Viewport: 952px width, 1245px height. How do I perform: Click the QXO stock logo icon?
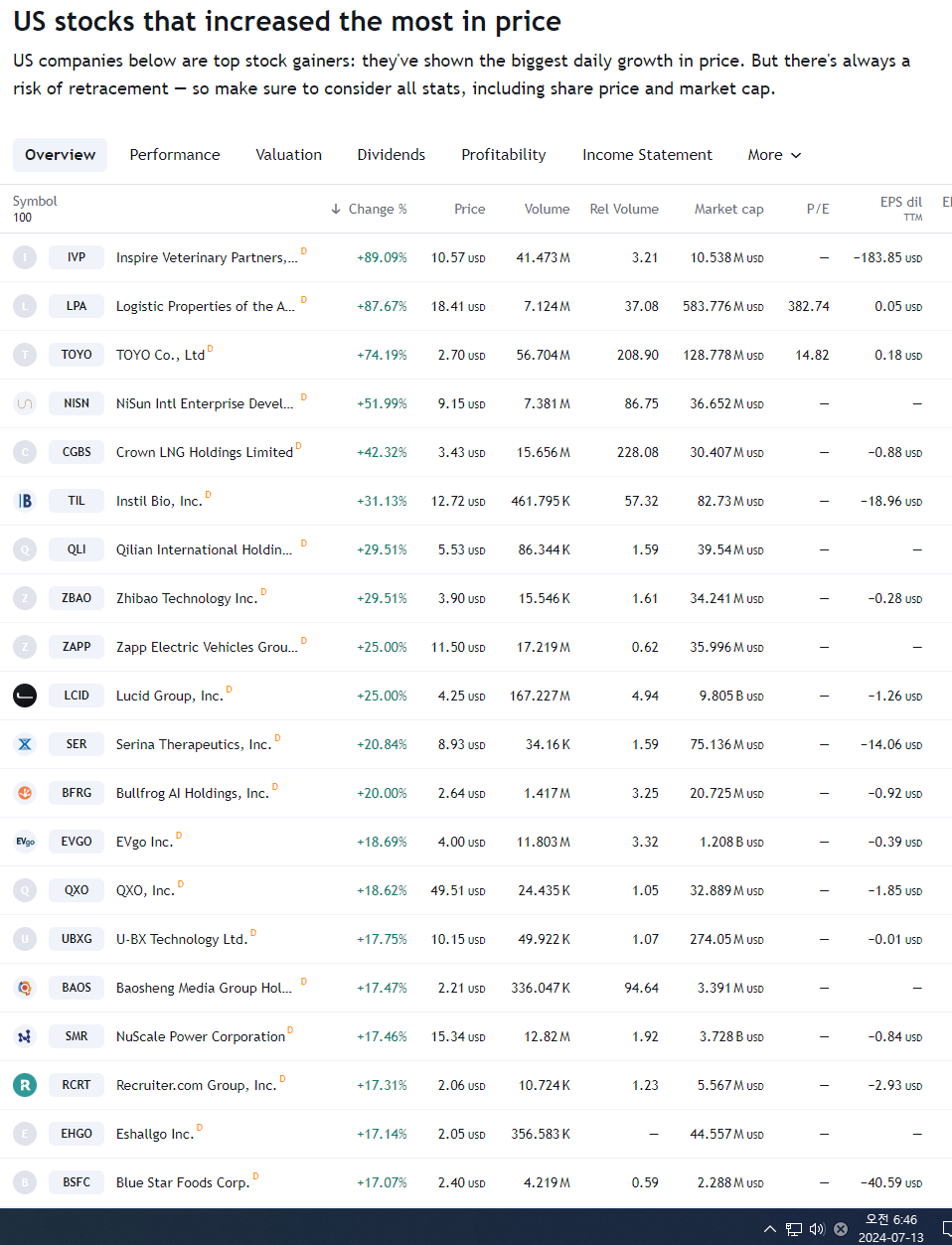tap(25, 890)
